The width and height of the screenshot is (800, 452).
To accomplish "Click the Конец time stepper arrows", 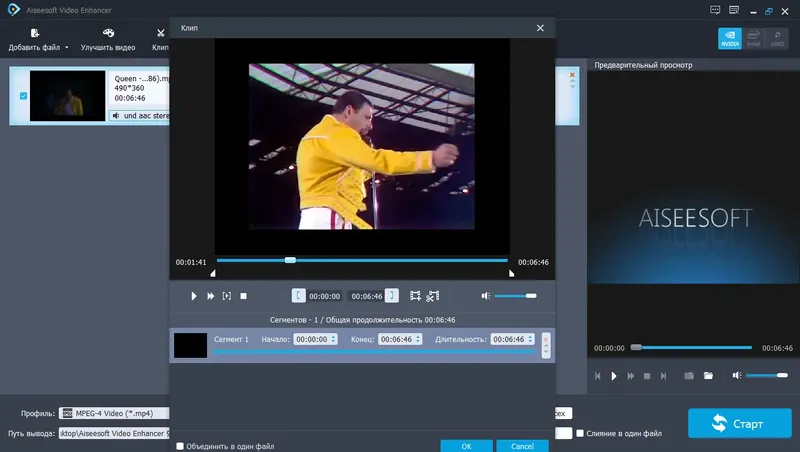I will (x=418, y=339).
